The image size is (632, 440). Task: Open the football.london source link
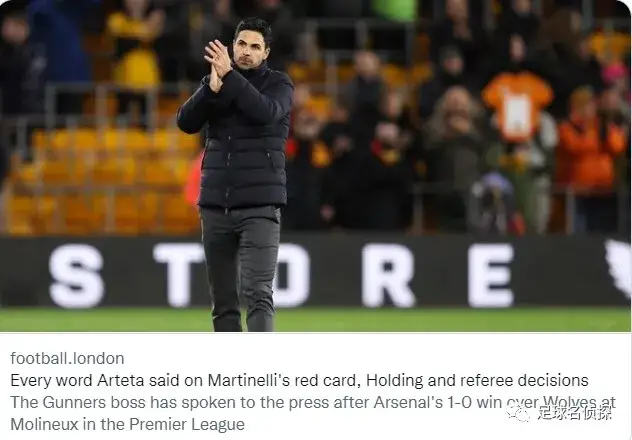tap(67, 358)
